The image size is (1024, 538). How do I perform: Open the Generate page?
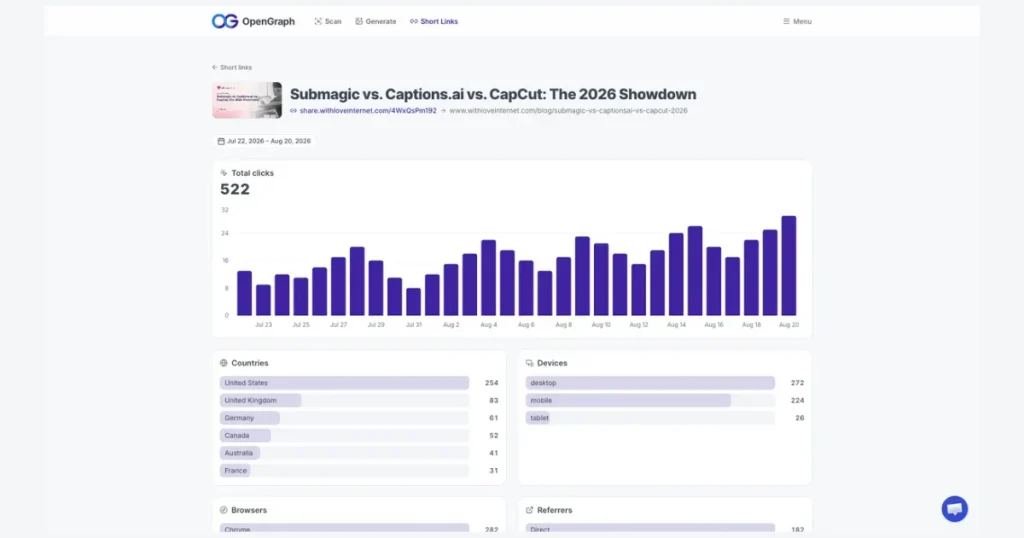point(376,22)
